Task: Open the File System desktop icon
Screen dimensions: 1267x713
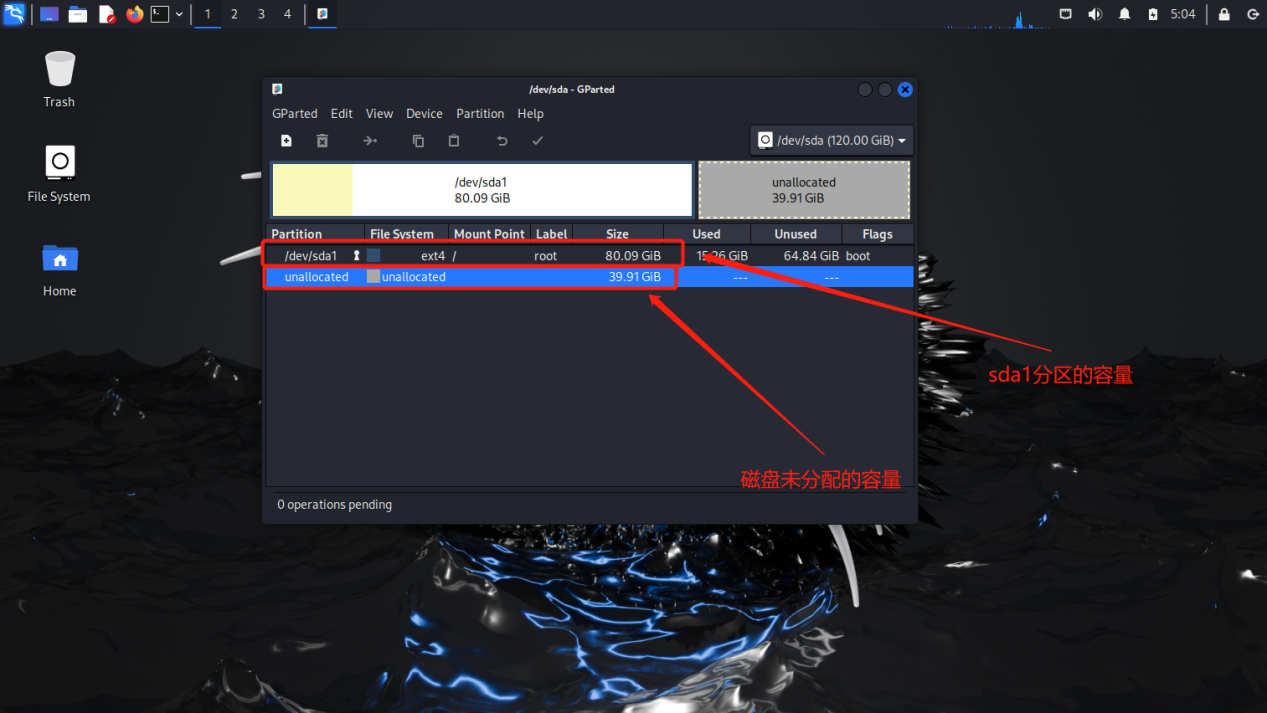Action: (x=59, y=174)
